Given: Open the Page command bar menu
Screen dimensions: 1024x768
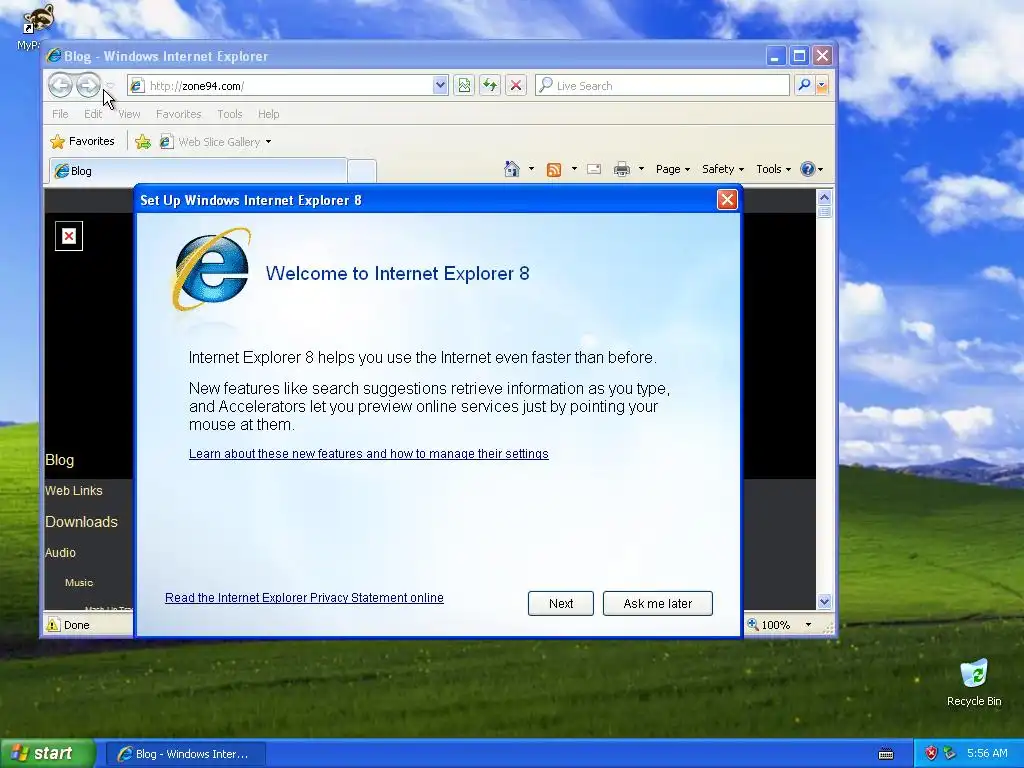Looking at the screenshot, I should [673, 169].
